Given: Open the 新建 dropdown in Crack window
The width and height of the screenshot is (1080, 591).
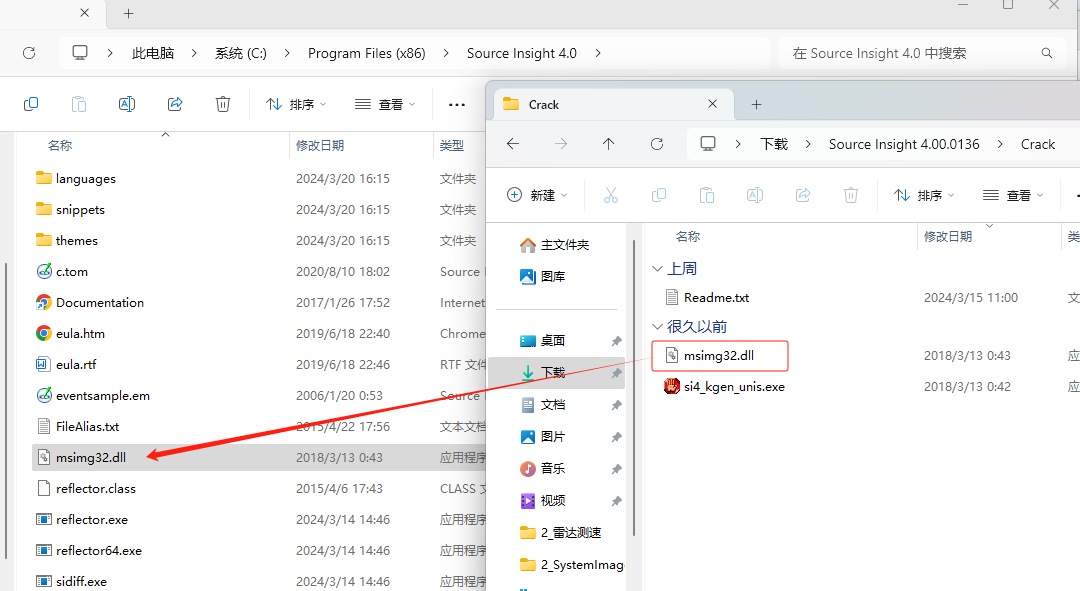Looking at the screenshot, I should (x=537, y=196).
